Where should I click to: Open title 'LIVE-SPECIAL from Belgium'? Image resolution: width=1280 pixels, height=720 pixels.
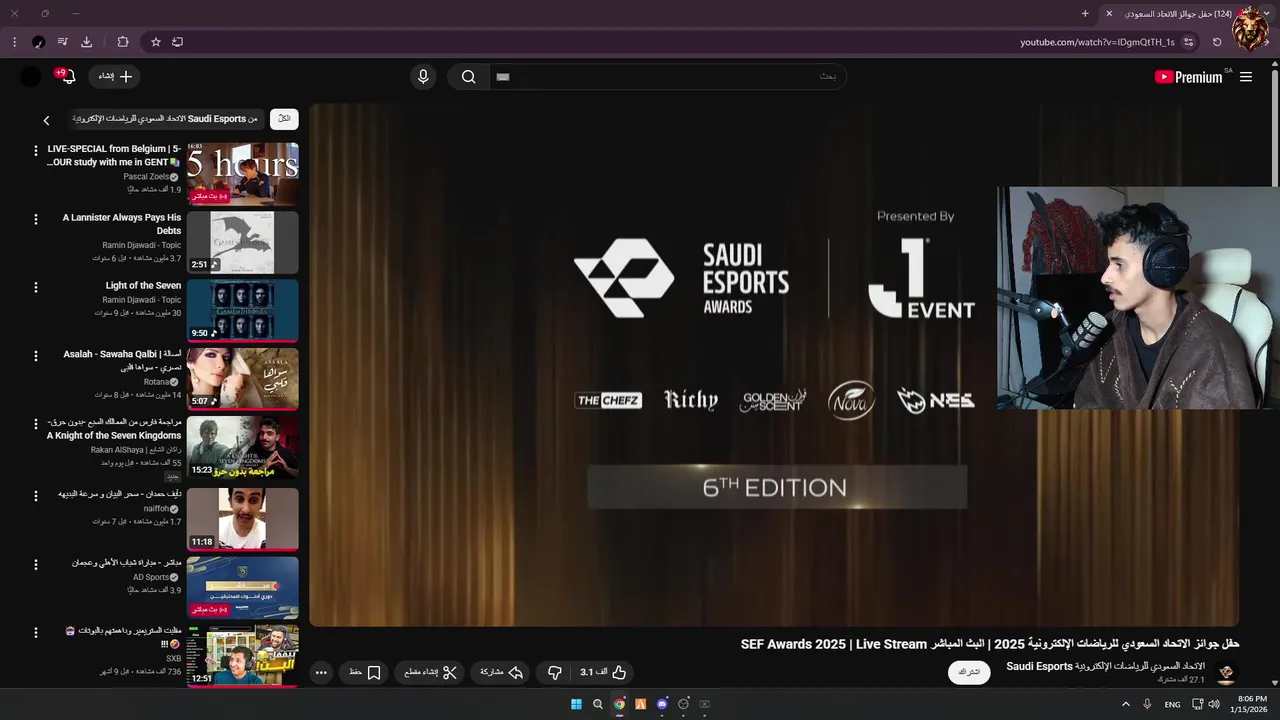[114, 155]
